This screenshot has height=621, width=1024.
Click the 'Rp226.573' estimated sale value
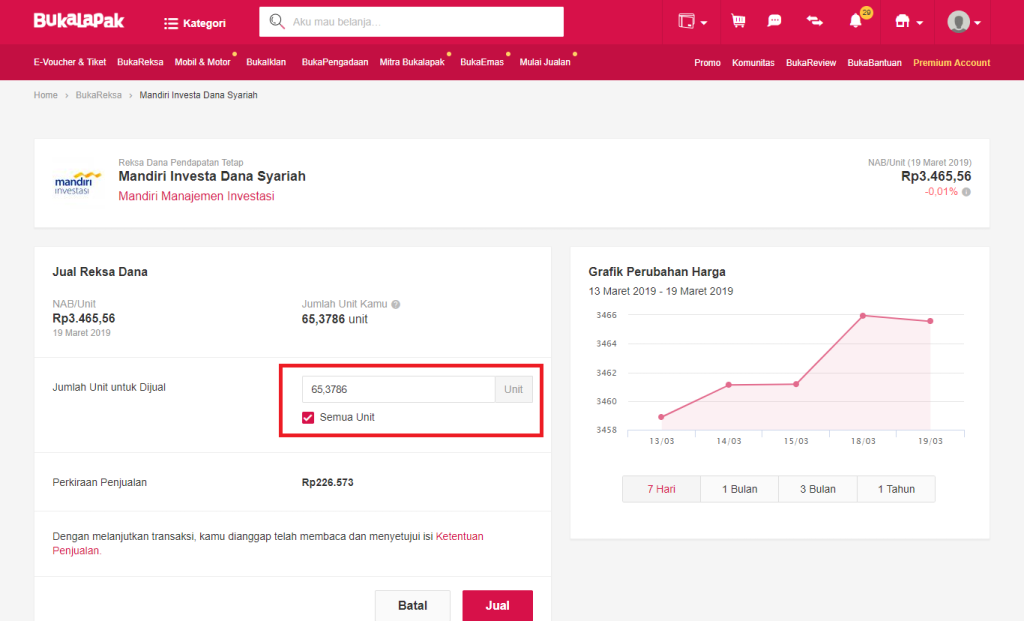(327, 483)
